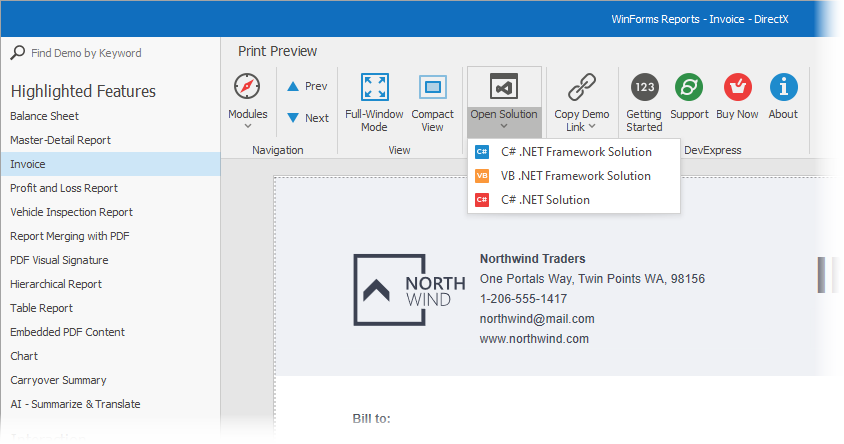The height and width of the screenshot is (444, 844).
Task: Click the orange VB icon
Action: tap(482, 176)
